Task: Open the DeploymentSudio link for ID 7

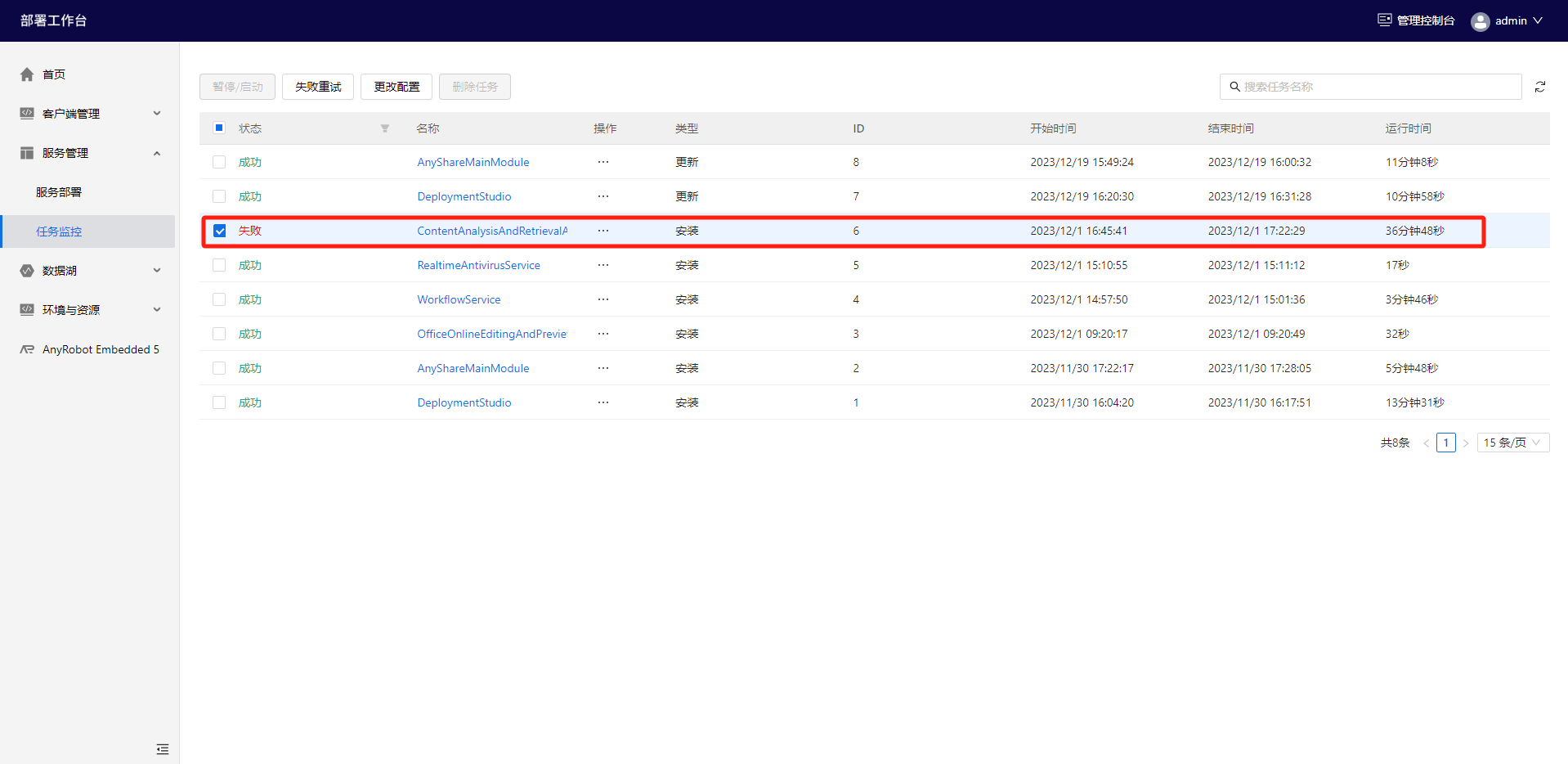Action: (x=464, y=196)
